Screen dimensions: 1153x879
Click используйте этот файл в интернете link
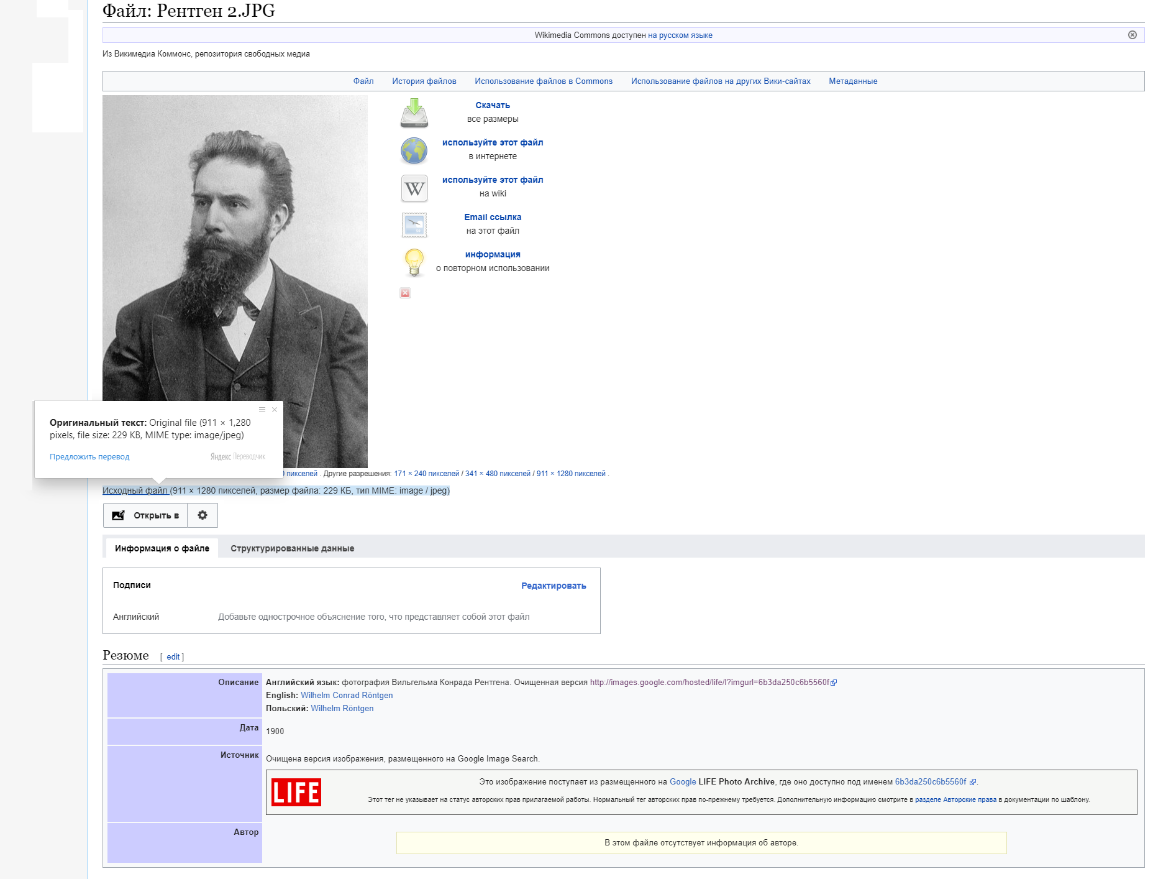point(493,143)
